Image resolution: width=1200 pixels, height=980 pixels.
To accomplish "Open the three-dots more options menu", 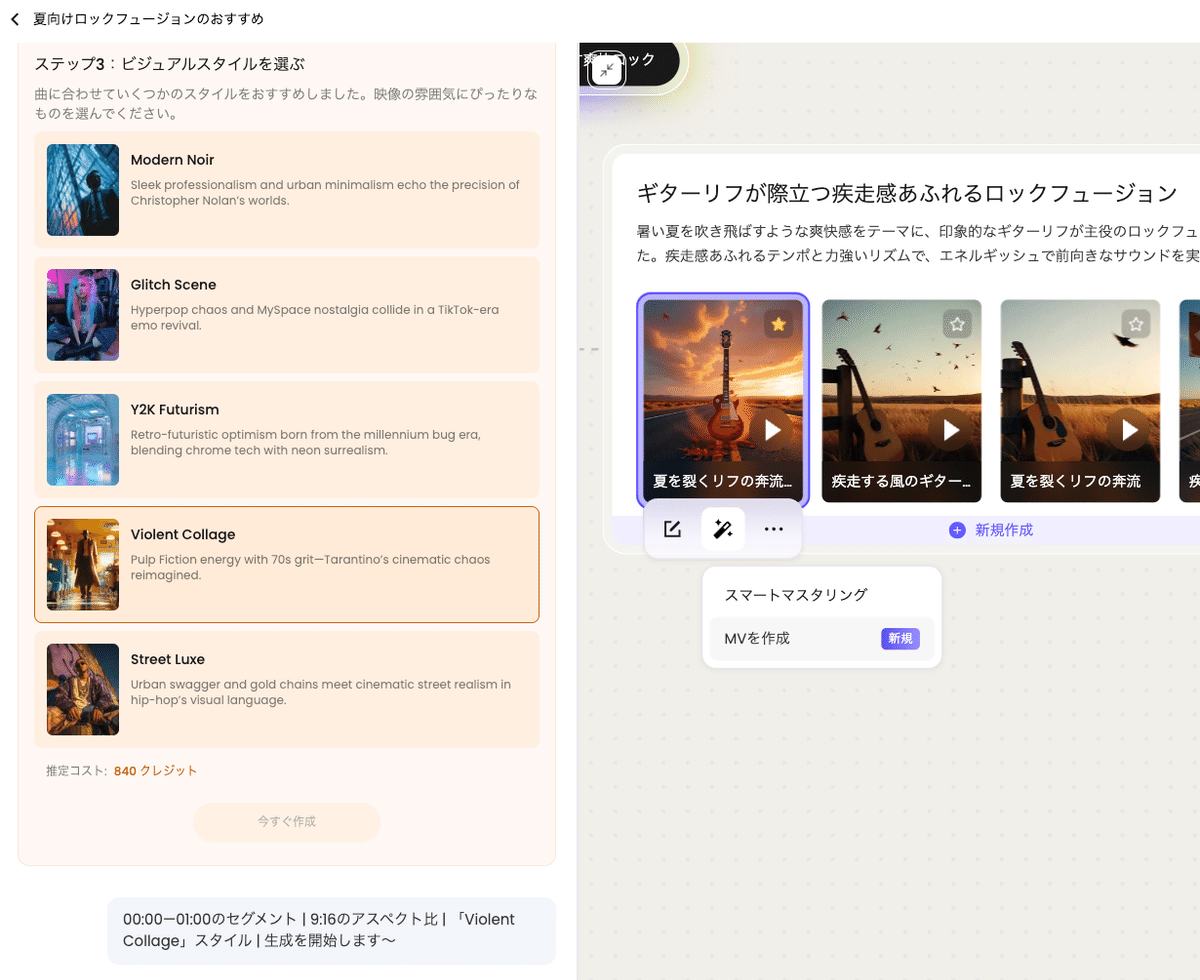I will [773, 529].
